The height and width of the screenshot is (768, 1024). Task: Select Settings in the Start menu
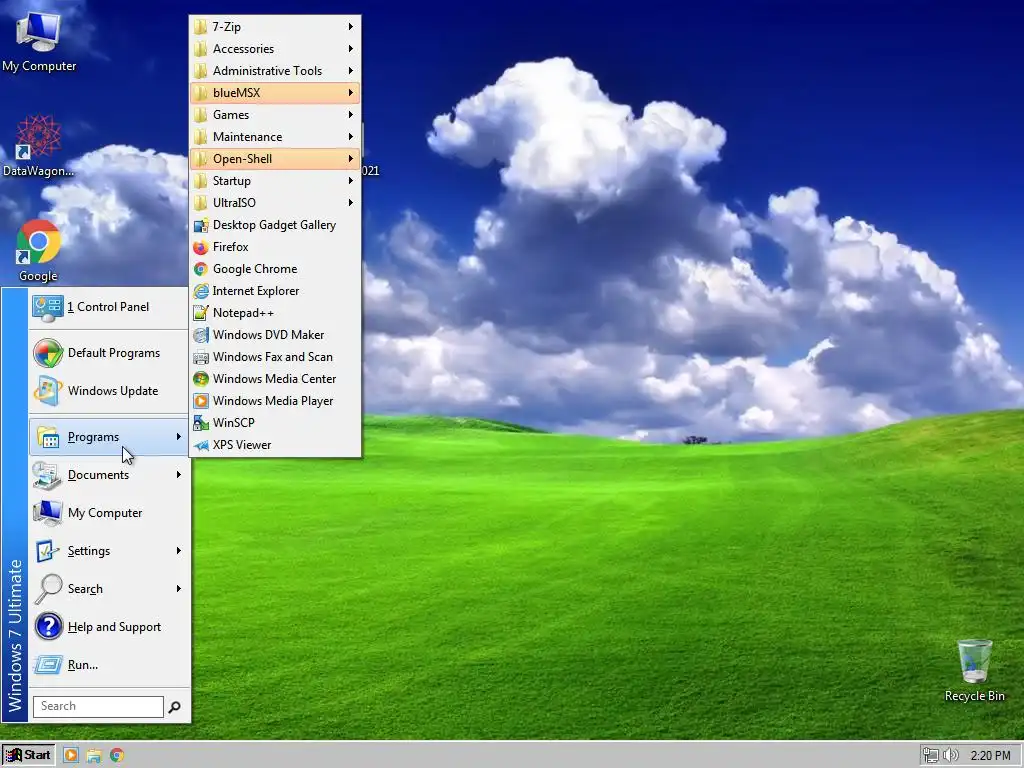tap(108, 551)
